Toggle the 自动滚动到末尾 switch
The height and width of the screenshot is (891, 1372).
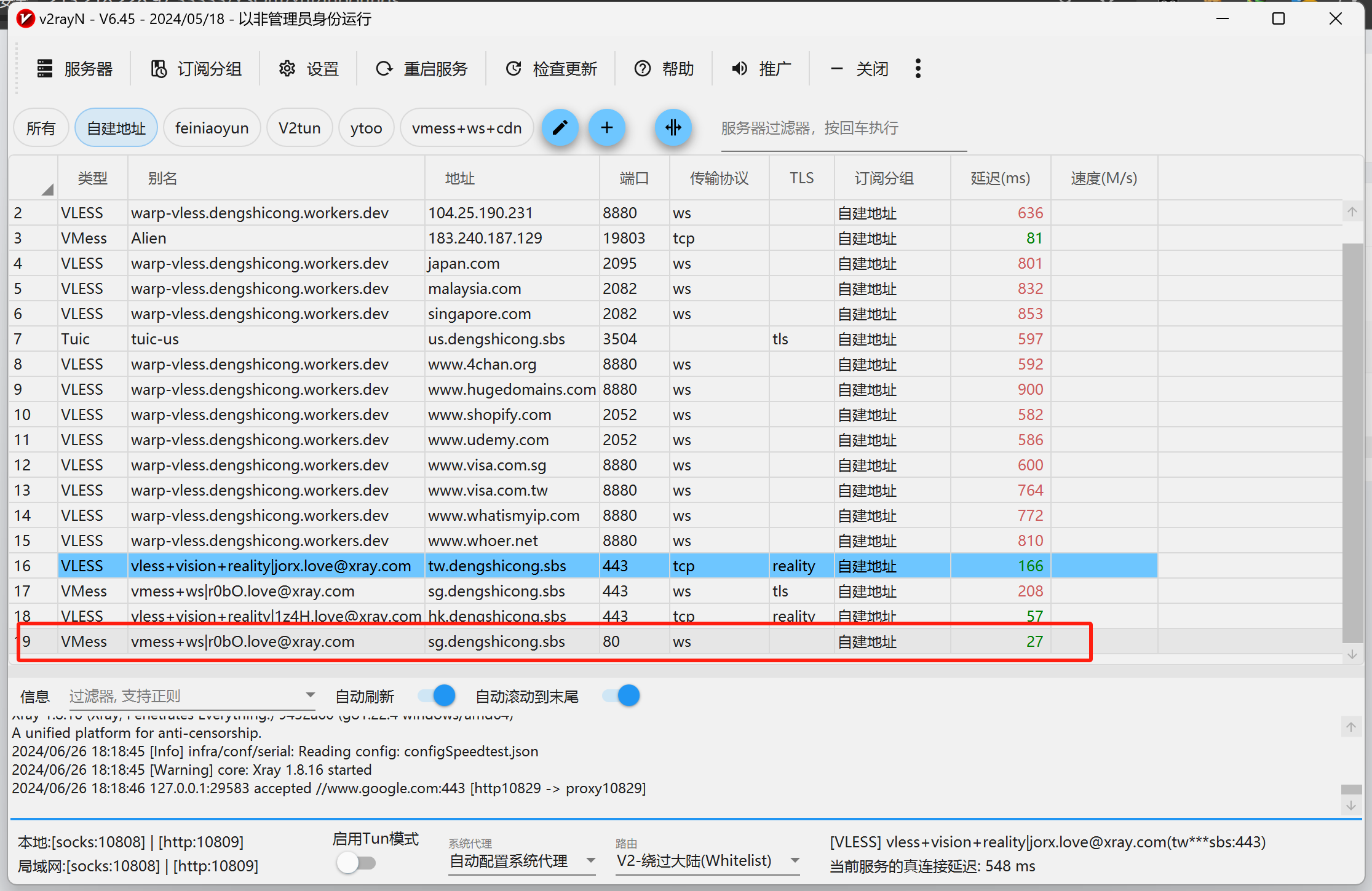pos(621,696)
